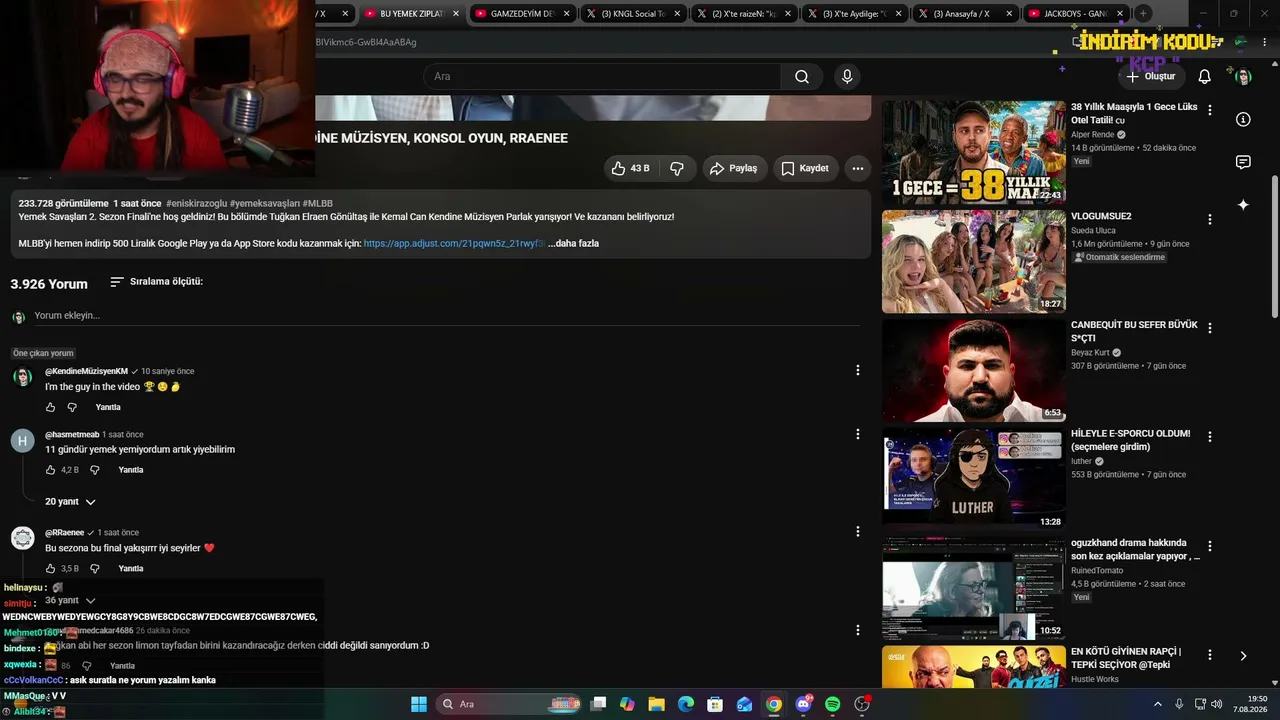Open a new browser tab with plus

[1143, 14]
